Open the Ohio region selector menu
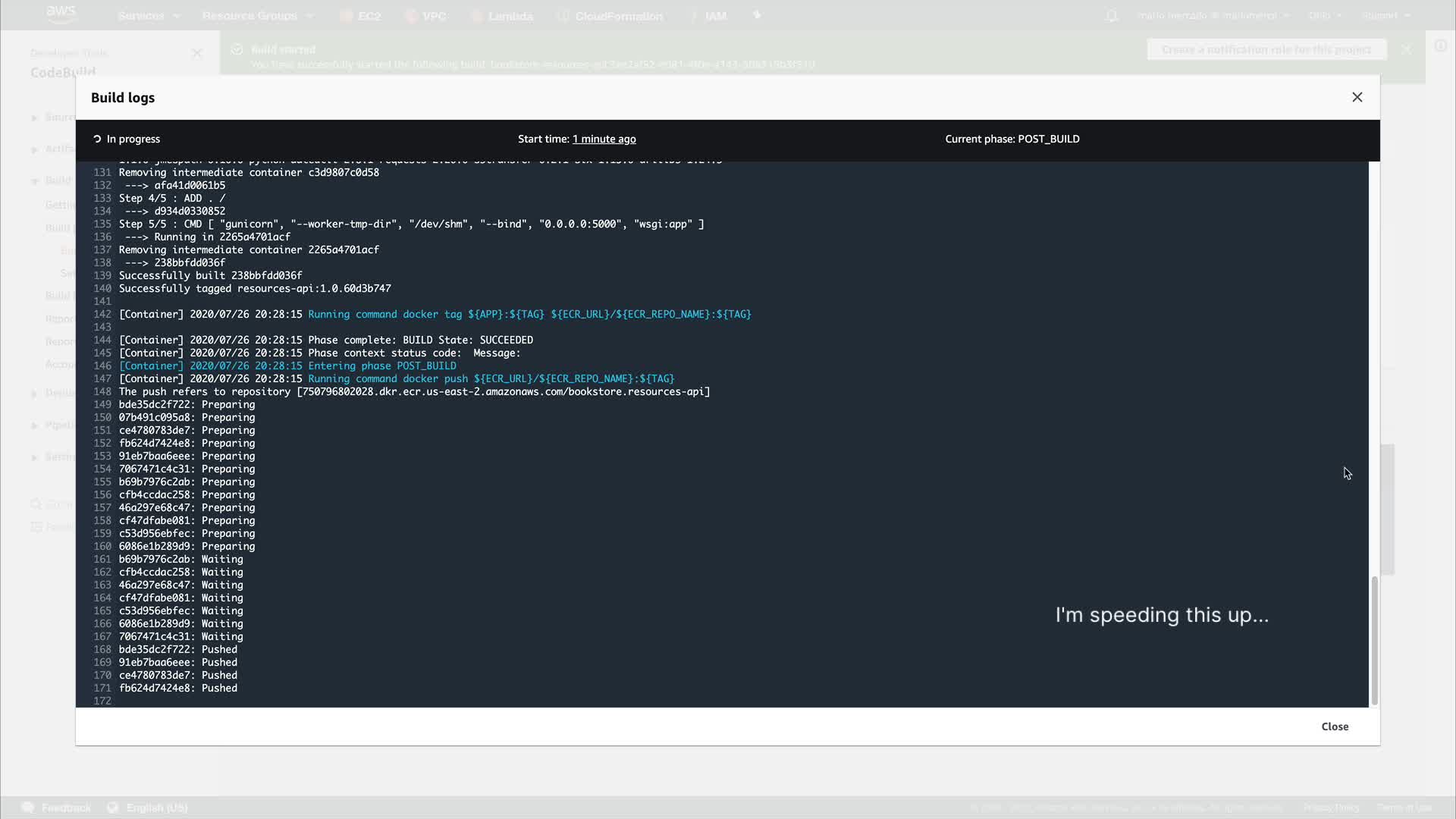The width and height of the screenshot is (1456, 819). (x=1324, y=16)
